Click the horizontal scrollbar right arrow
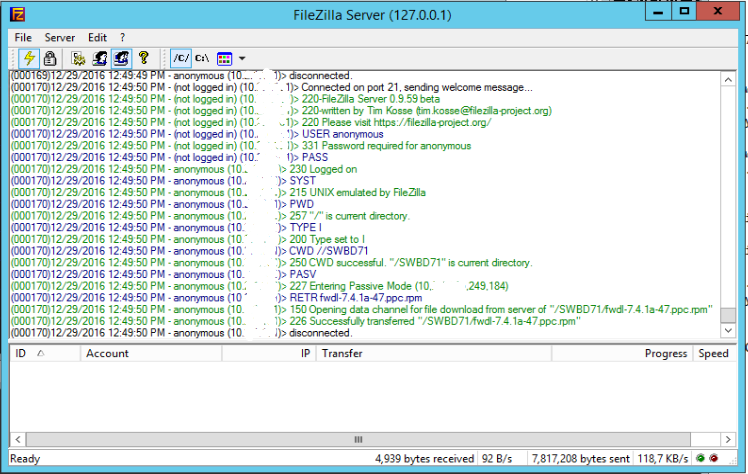The width and height of the screenshot is (748, 474). [x=728, y=439]
